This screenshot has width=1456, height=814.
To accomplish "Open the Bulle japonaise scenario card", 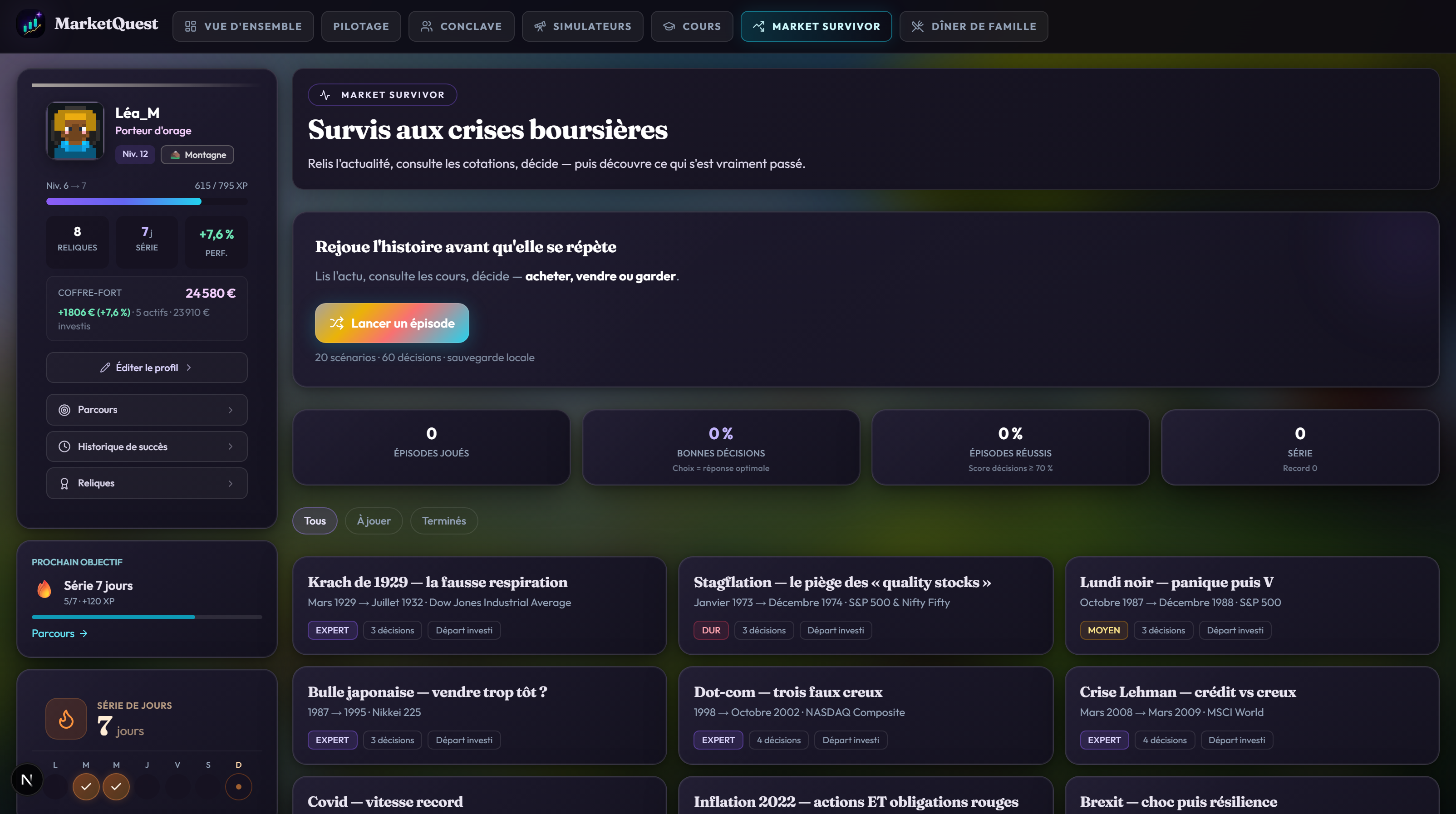I will [479, 716].
